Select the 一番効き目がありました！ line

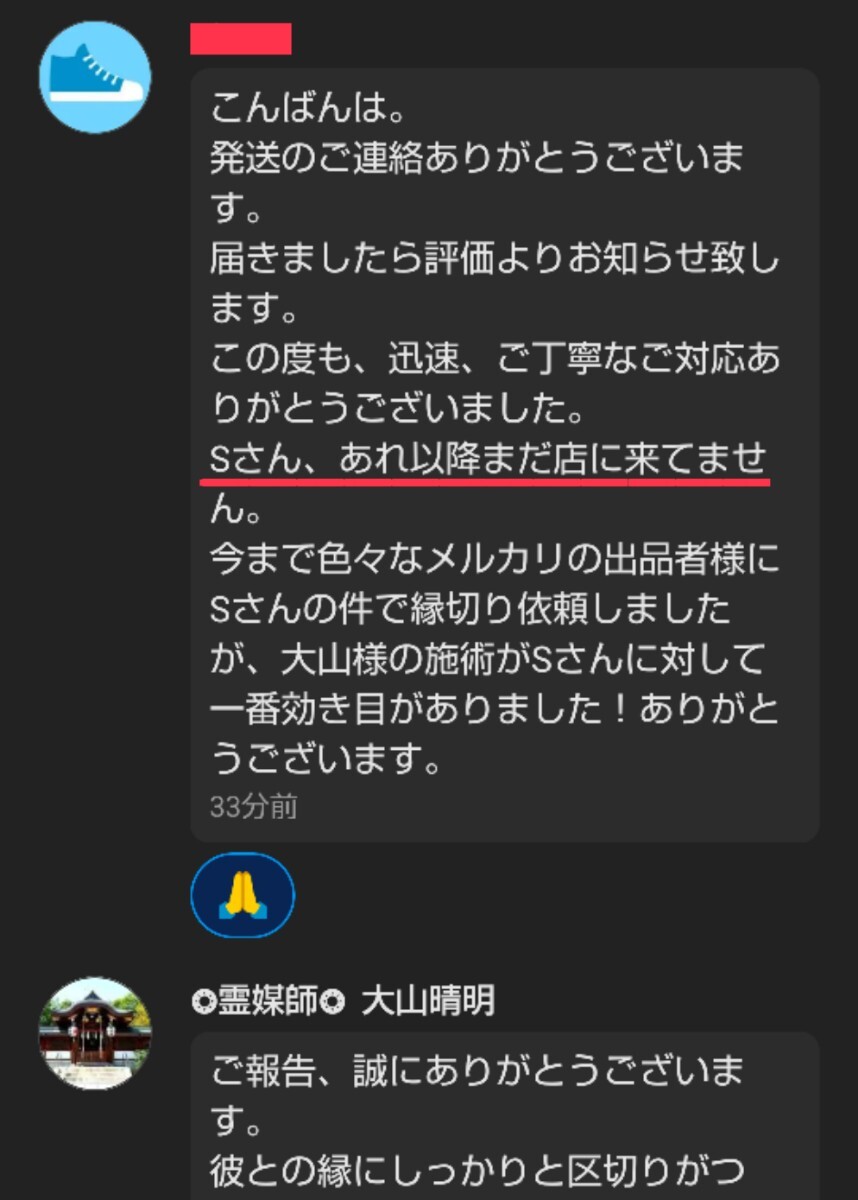494,709
